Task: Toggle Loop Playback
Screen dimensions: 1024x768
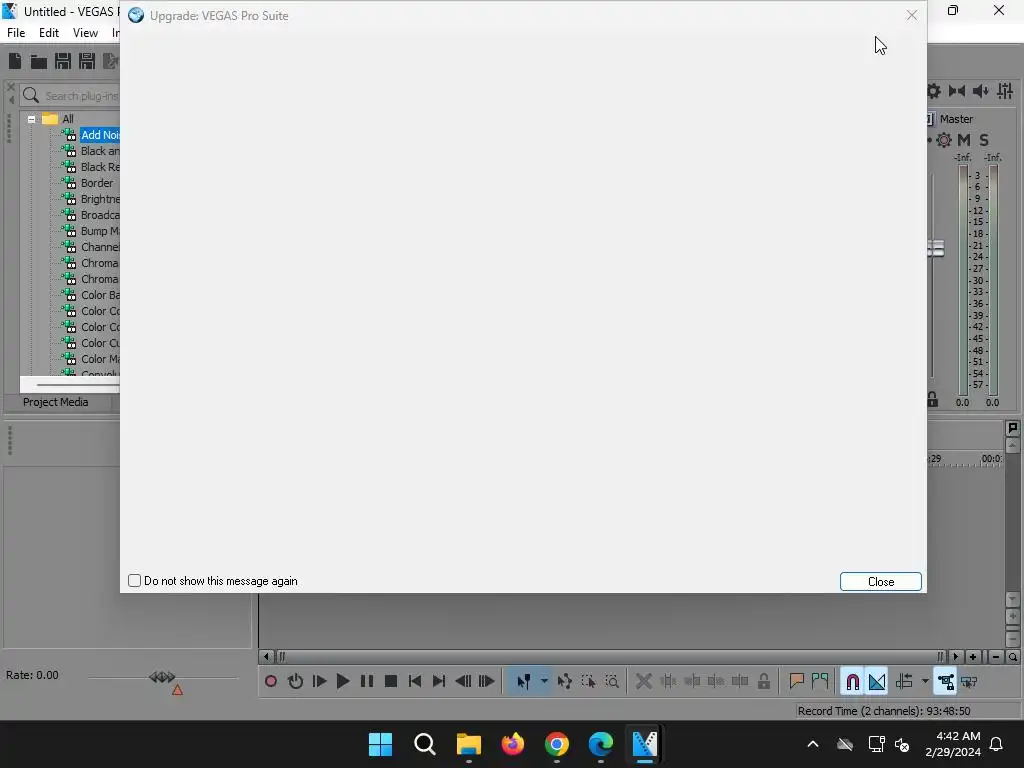Action: [295, 682]
